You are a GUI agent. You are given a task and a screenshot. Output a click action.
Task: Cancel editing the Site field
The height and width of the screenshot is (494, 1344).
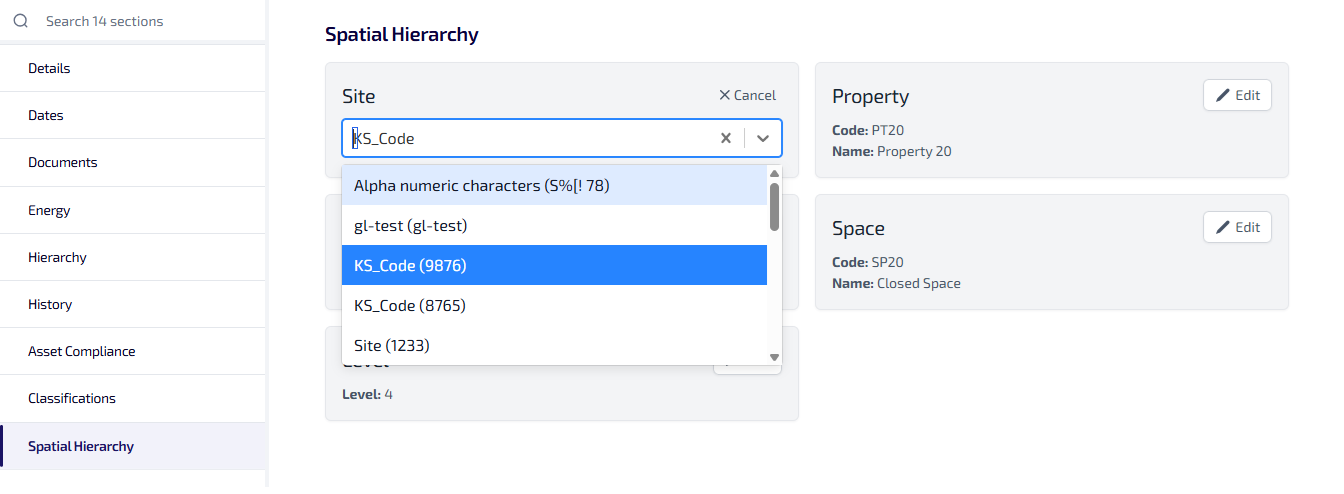pyautogui.click(x=747, y=96)
